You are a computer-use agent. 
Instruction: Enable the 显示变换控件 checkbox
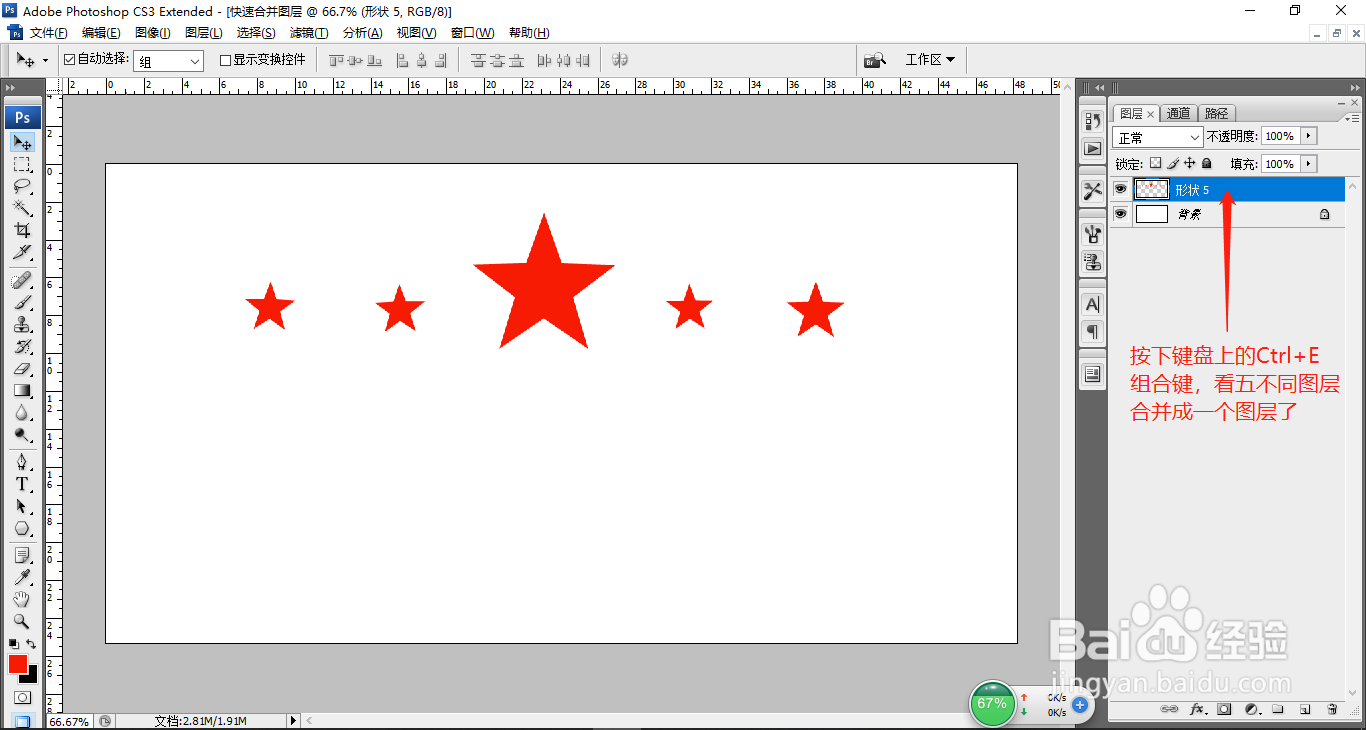coord(225,60)
